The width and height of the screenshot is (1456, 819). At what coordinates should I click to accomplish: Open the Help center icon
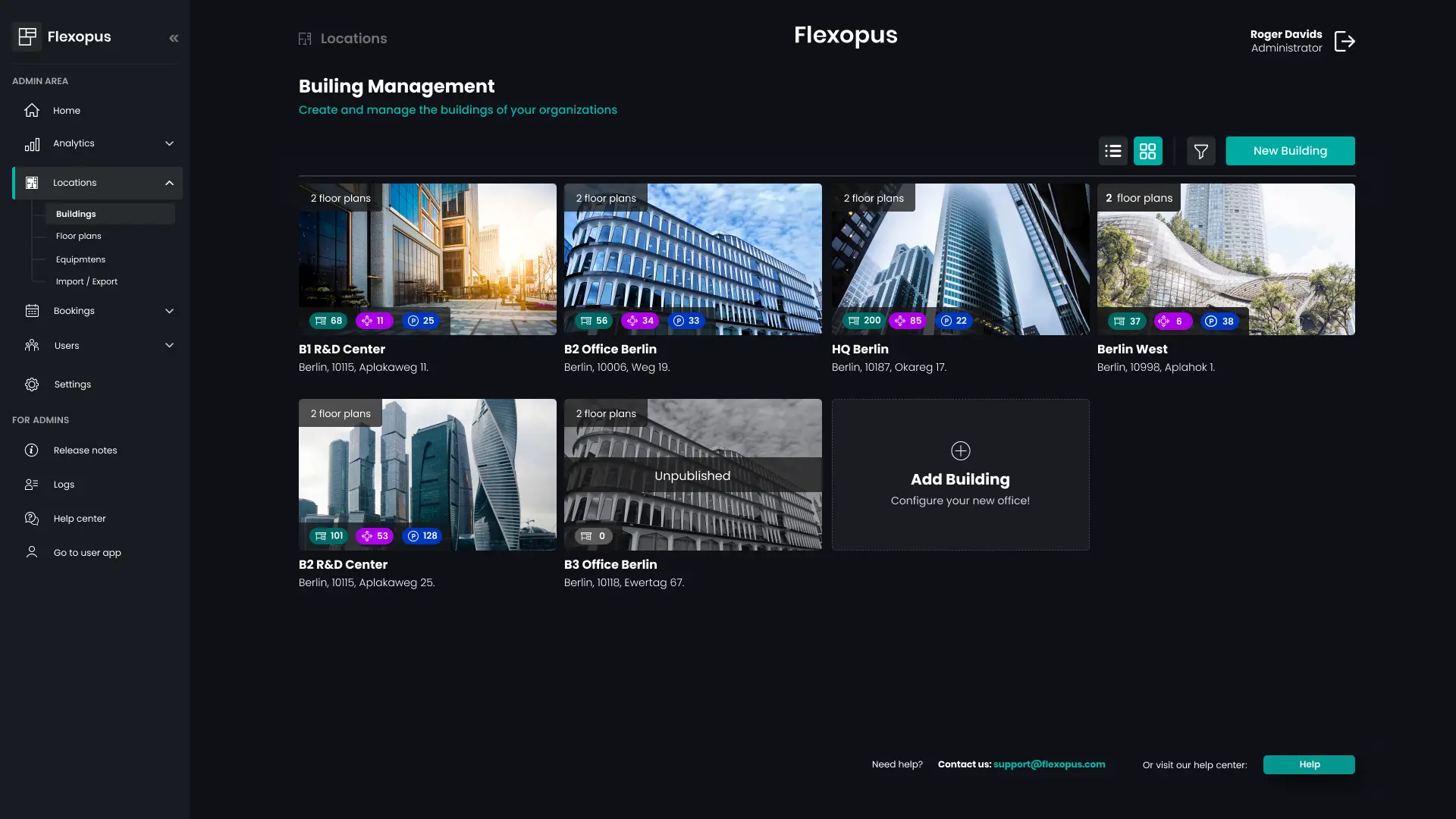pos(31,518)
